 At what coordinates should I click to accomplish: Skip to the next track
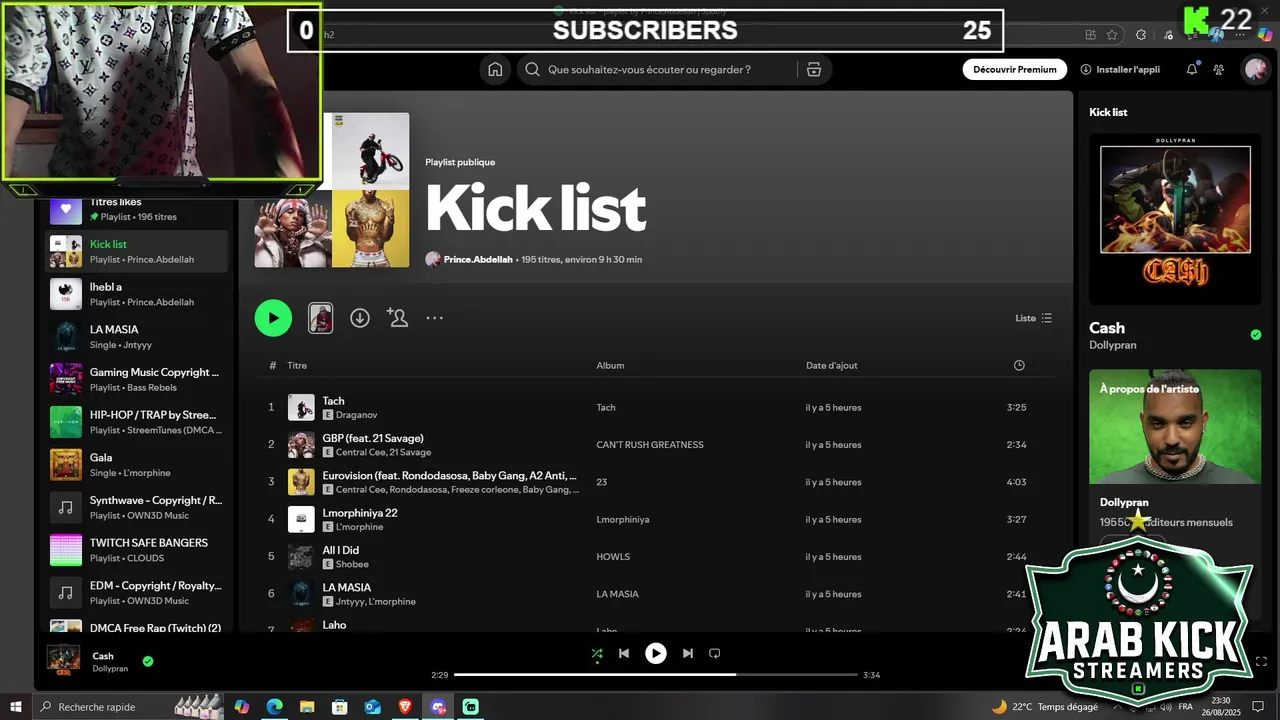[688, 654]
